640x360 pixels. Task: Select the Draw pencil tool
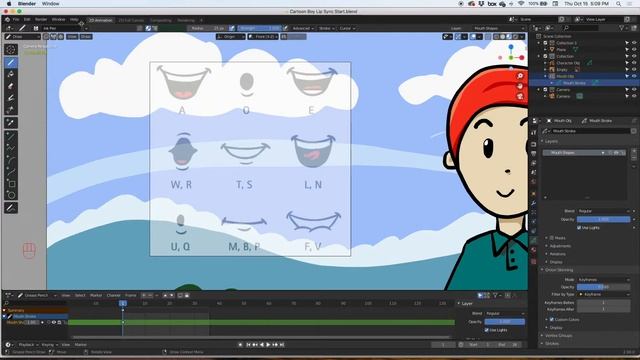(x=11, y=62)
